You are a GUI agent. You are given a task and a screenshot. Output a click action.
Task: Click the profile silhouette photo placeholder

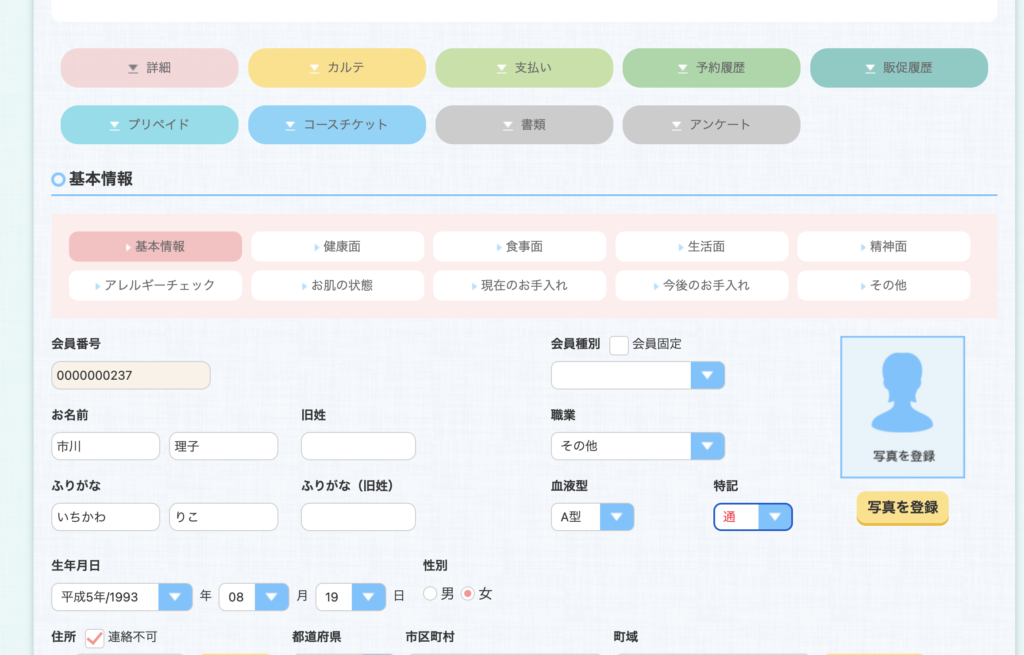(902, 405)
